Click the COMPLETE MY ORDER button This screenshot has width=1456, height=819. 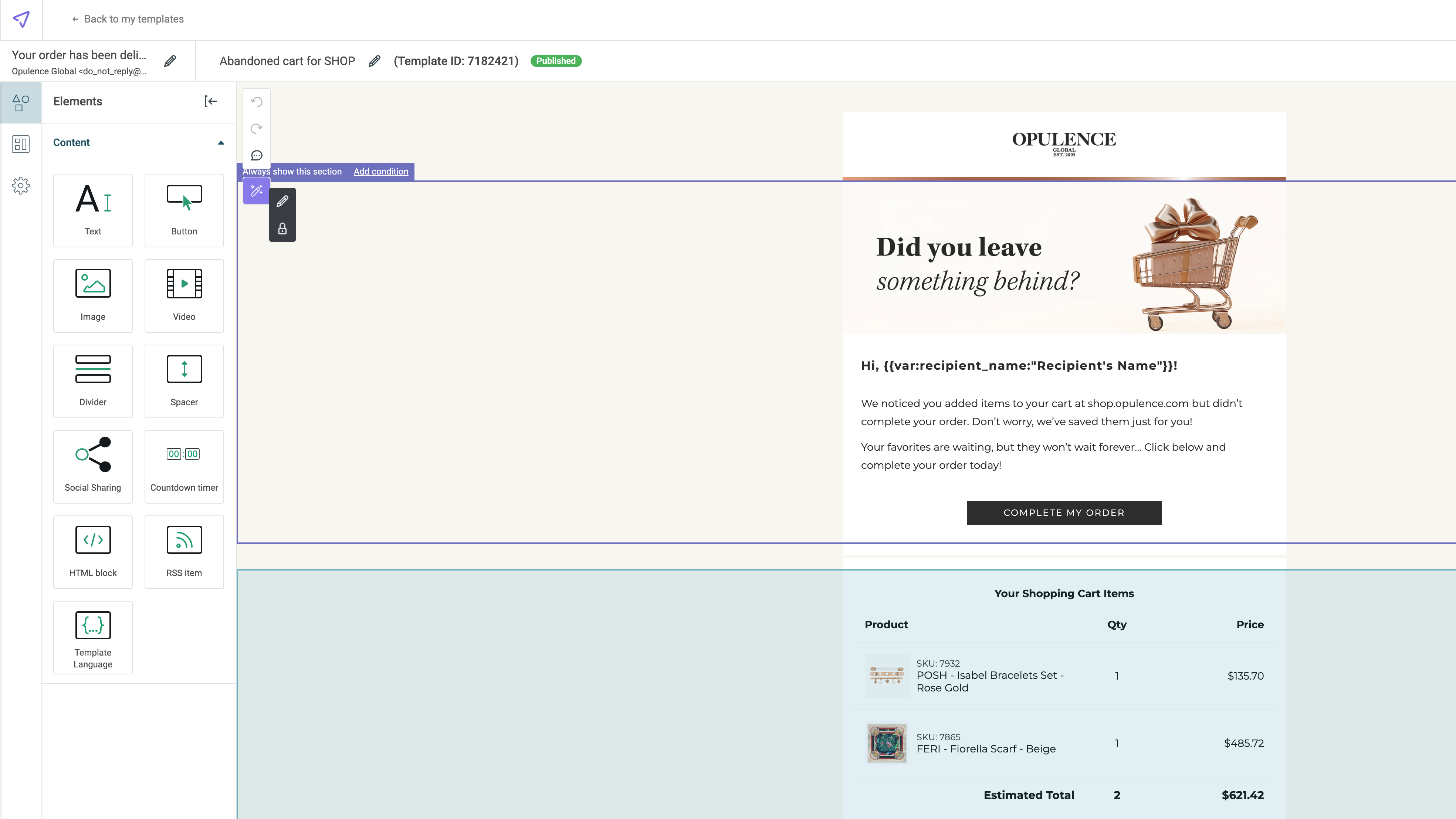(1064, 512)
